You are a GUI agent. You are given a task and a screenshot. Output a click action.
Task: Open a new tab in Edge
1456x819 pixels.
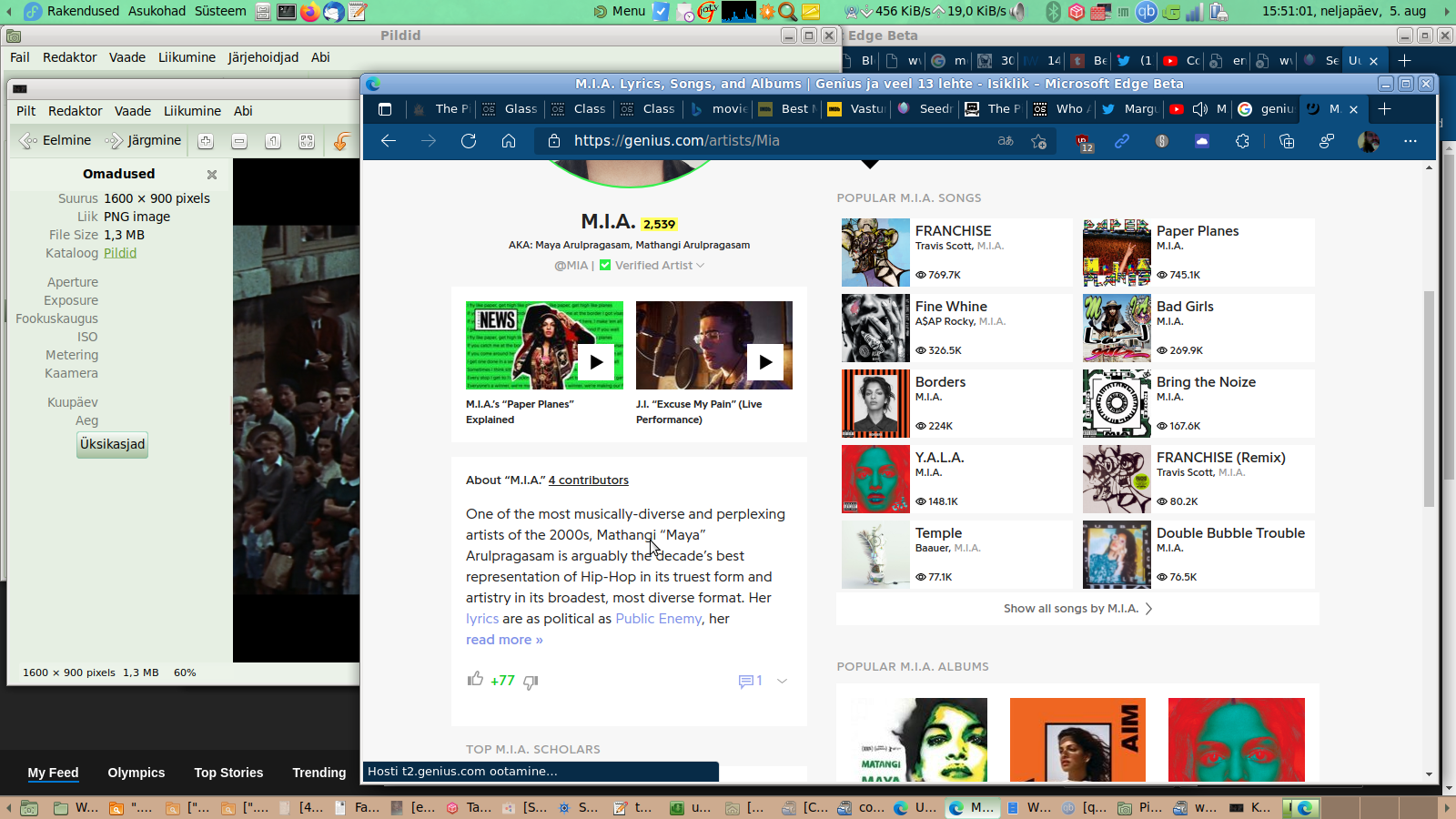[x=1385, y=109]
